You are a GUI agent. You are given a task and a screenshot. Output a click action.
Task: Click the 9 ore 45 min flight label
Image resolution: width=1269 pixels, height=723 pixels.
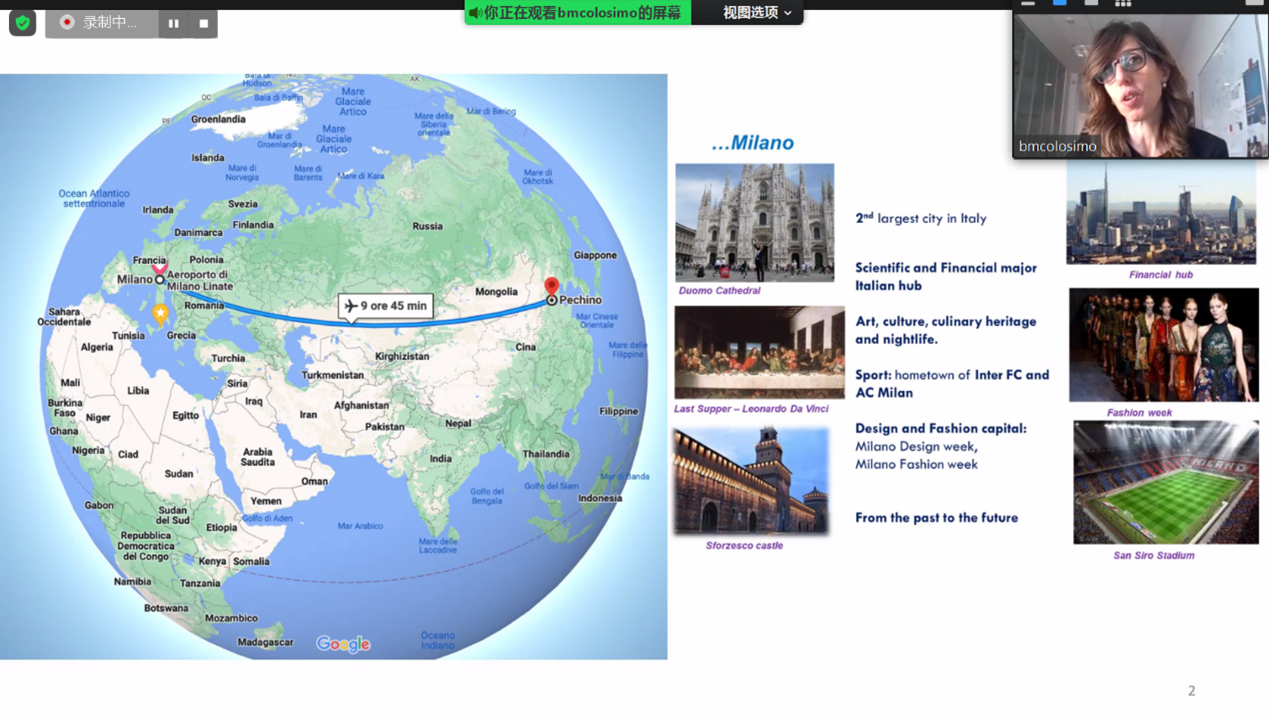pyautogui.click(x=386, y=306)
